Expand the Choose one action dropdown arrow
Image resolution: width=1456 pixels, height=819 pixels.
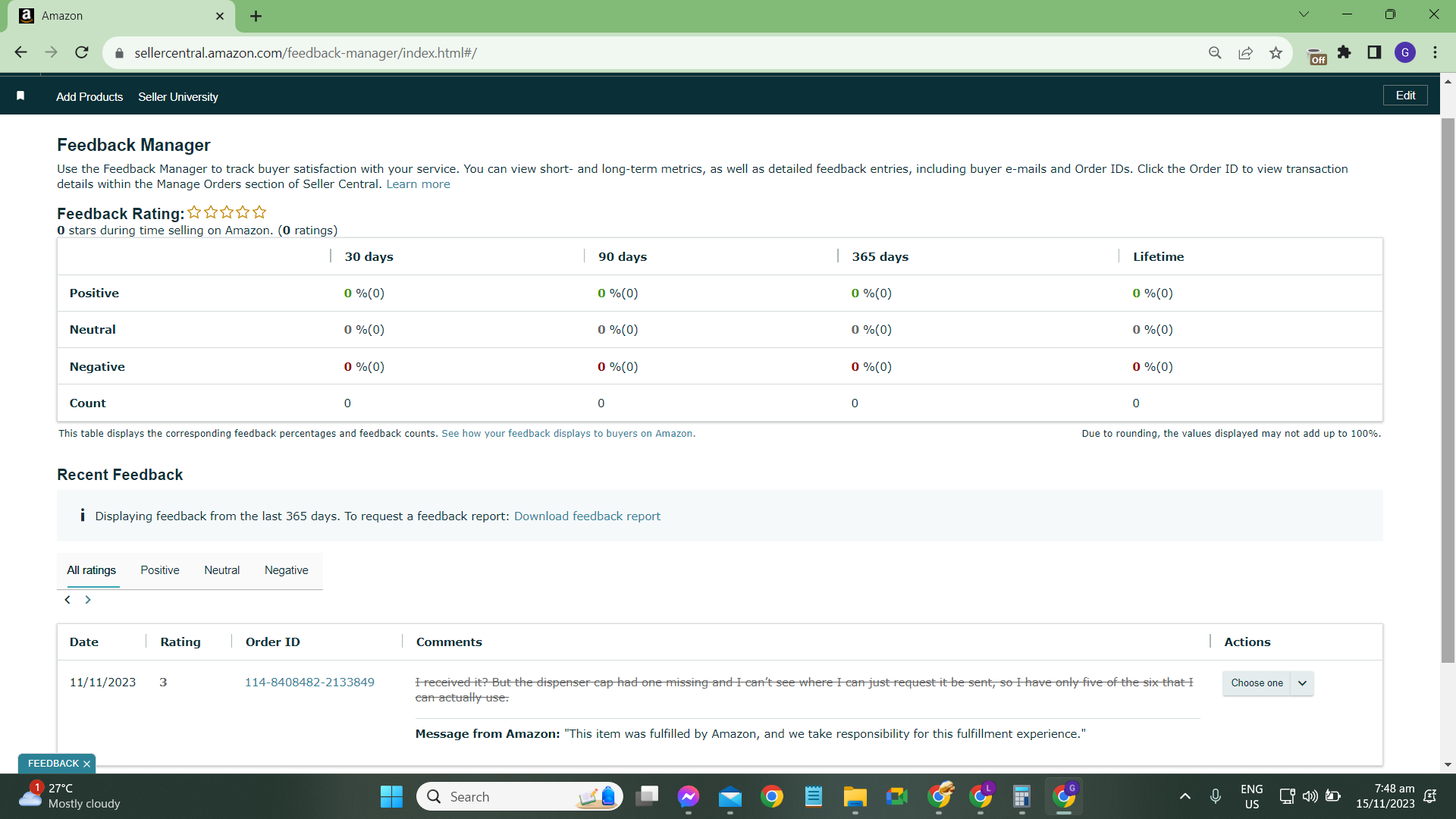pyautogui.click(x=1302, y=683)
